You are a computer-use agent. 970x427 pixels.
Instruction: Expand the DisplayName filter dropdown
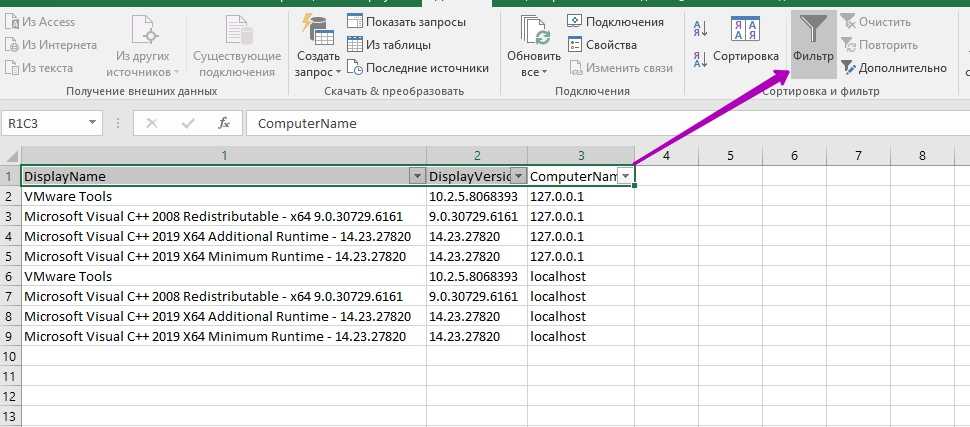point(417,176)
